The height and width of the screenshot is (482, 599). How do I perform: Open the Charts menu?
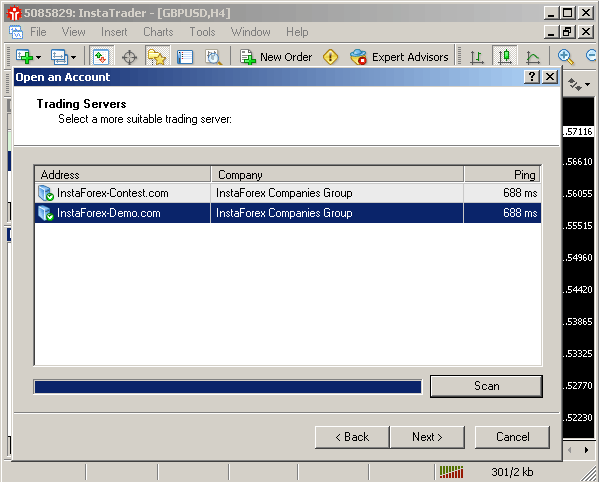[158, 32]
